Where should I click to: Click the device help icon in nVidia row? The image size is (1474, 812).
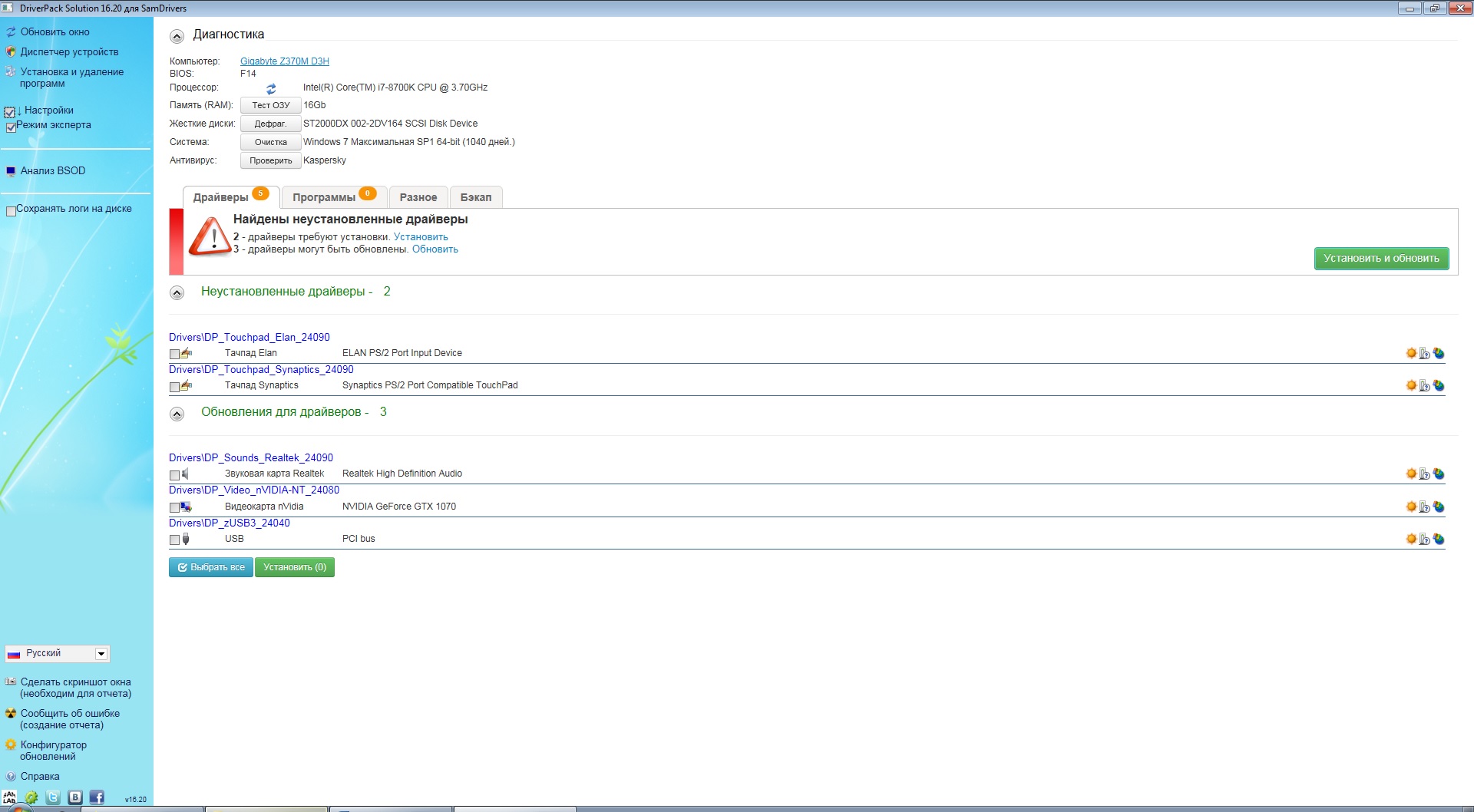[1425, 507]
